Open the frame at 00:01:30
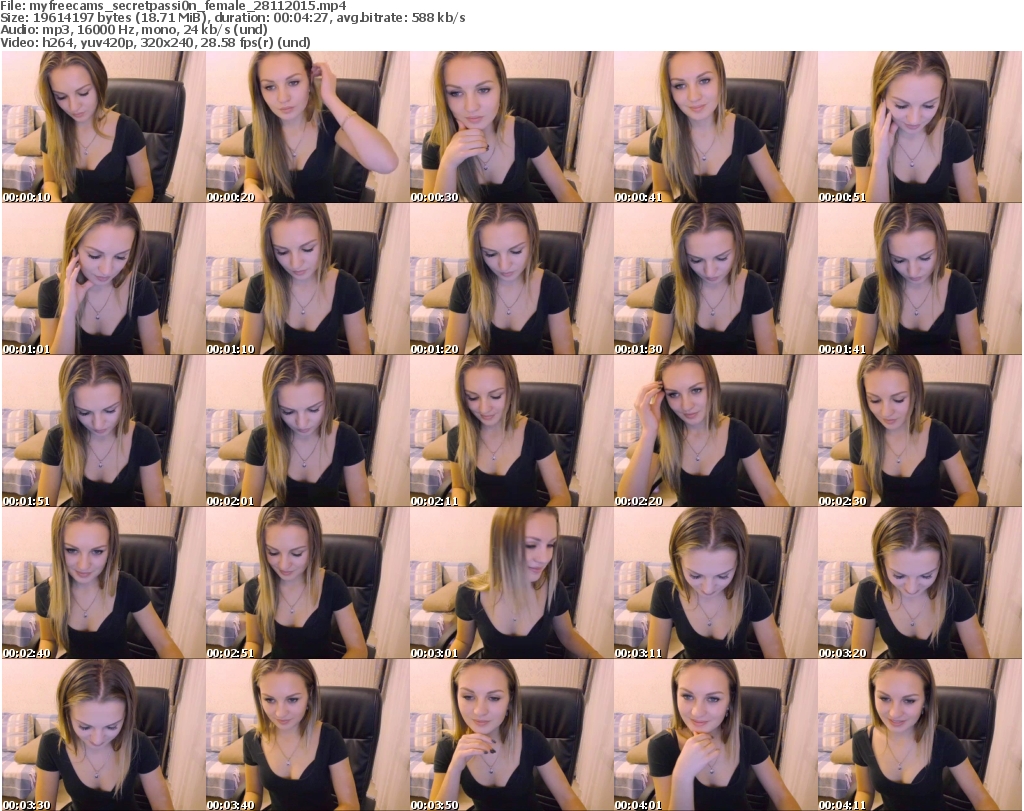1024x811 pixels. coord(716,279)
